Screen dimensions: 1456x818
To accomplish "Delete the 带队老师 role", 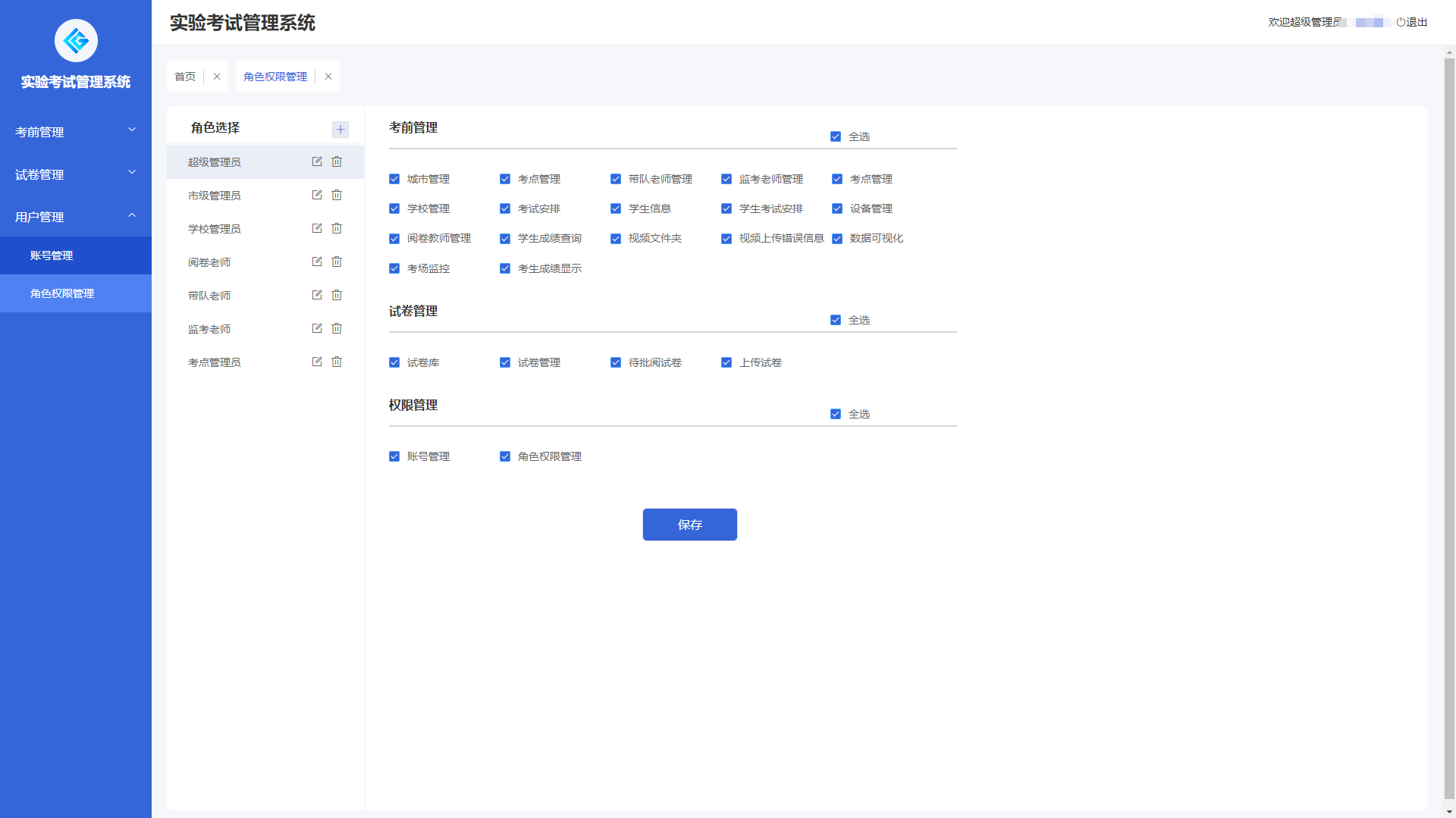I will (x=337, y=295).
